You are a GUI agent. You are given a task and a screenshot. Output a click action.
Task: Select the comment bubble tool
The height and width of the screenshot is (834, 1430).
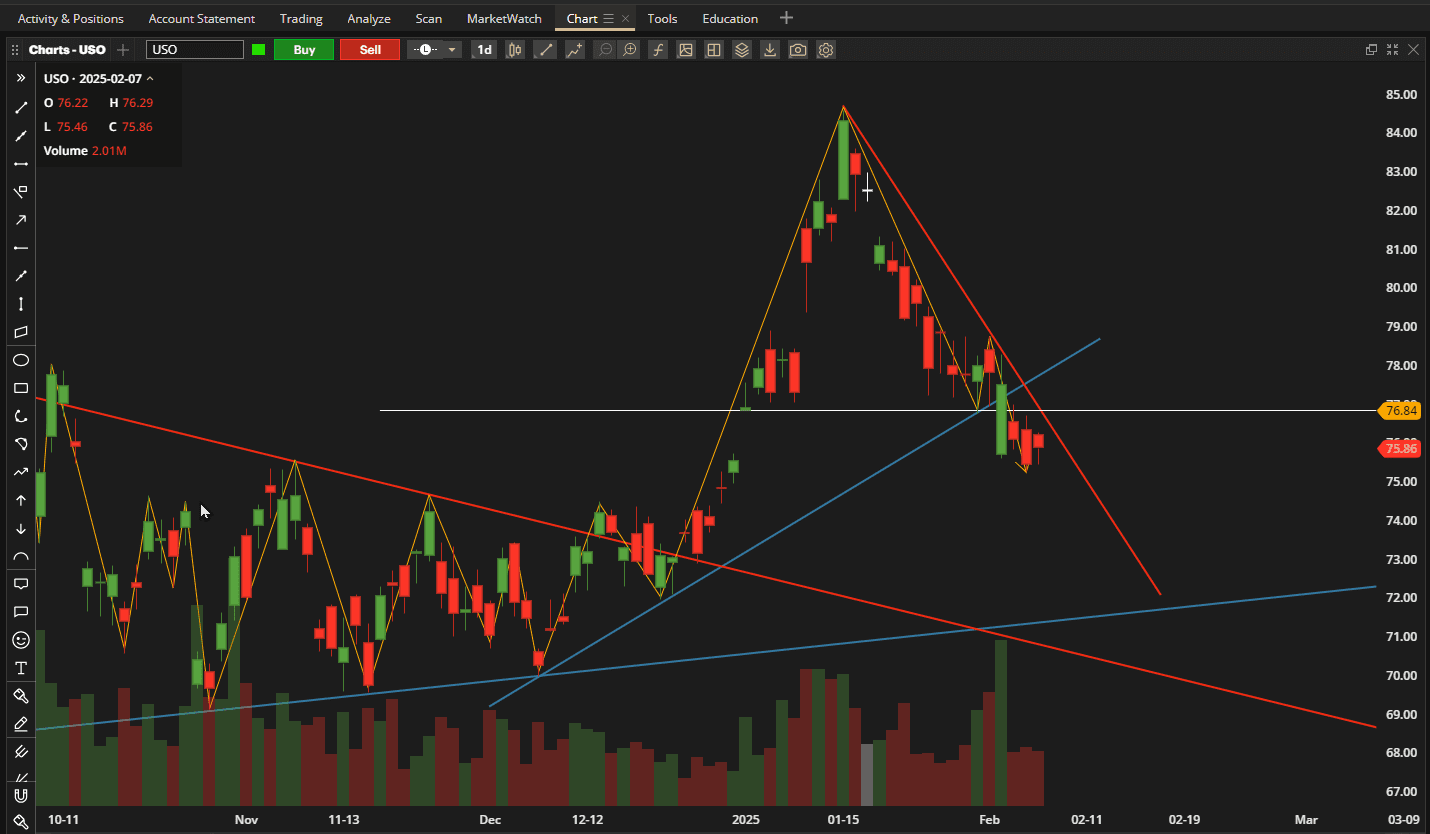tap(21, 611)
